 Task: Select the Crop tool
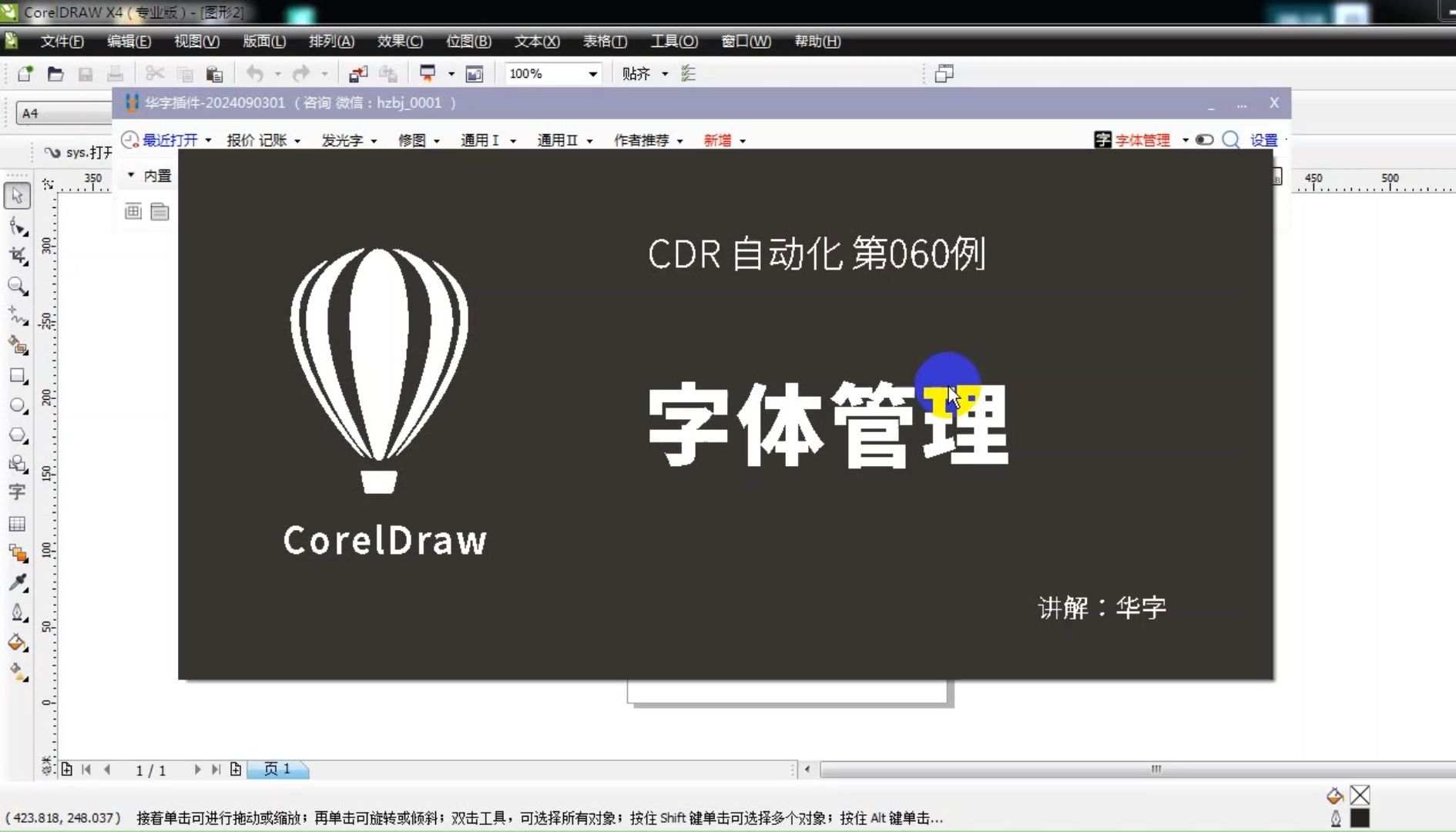point(18,256)
